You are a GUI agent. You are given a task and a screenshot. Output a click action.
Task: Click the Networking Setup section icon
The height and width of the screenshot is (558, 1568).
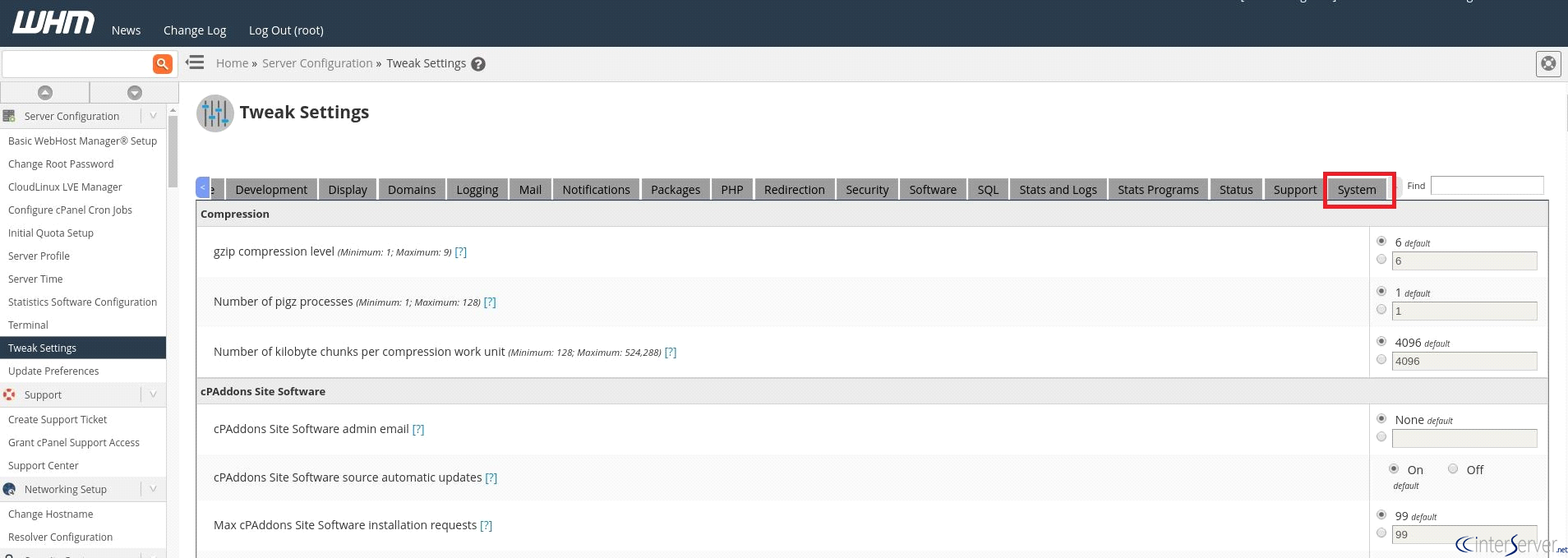point(9,489)
